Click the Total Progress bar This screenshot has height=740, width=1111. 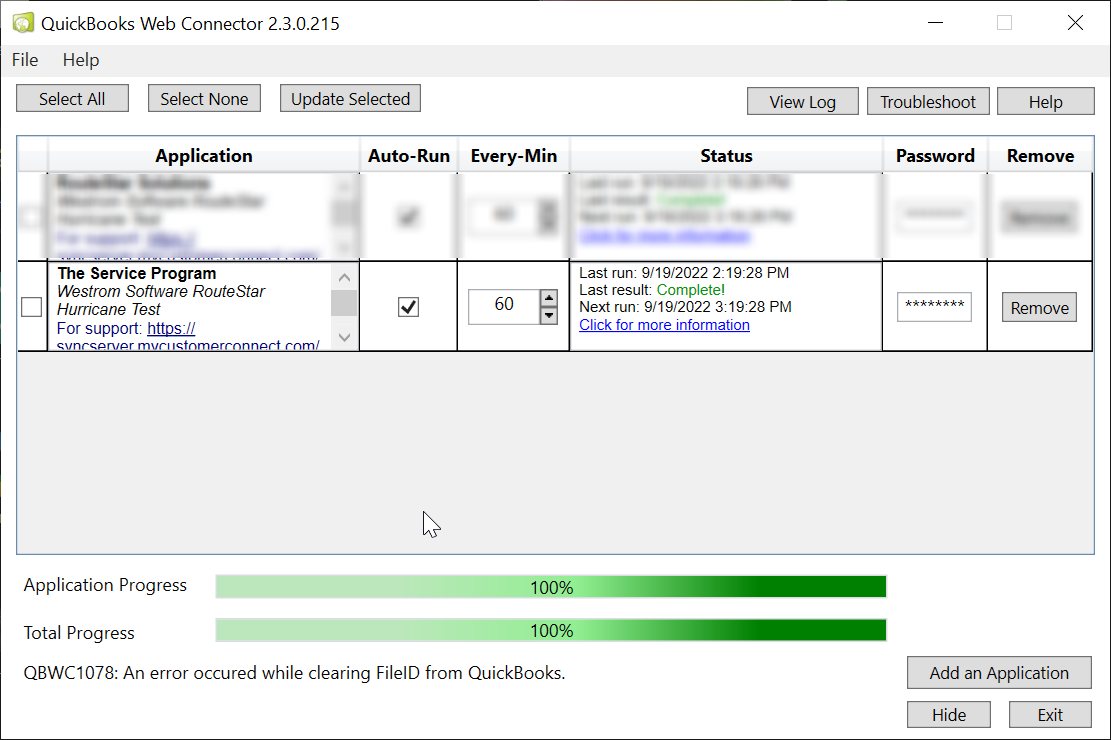point(551,630)
